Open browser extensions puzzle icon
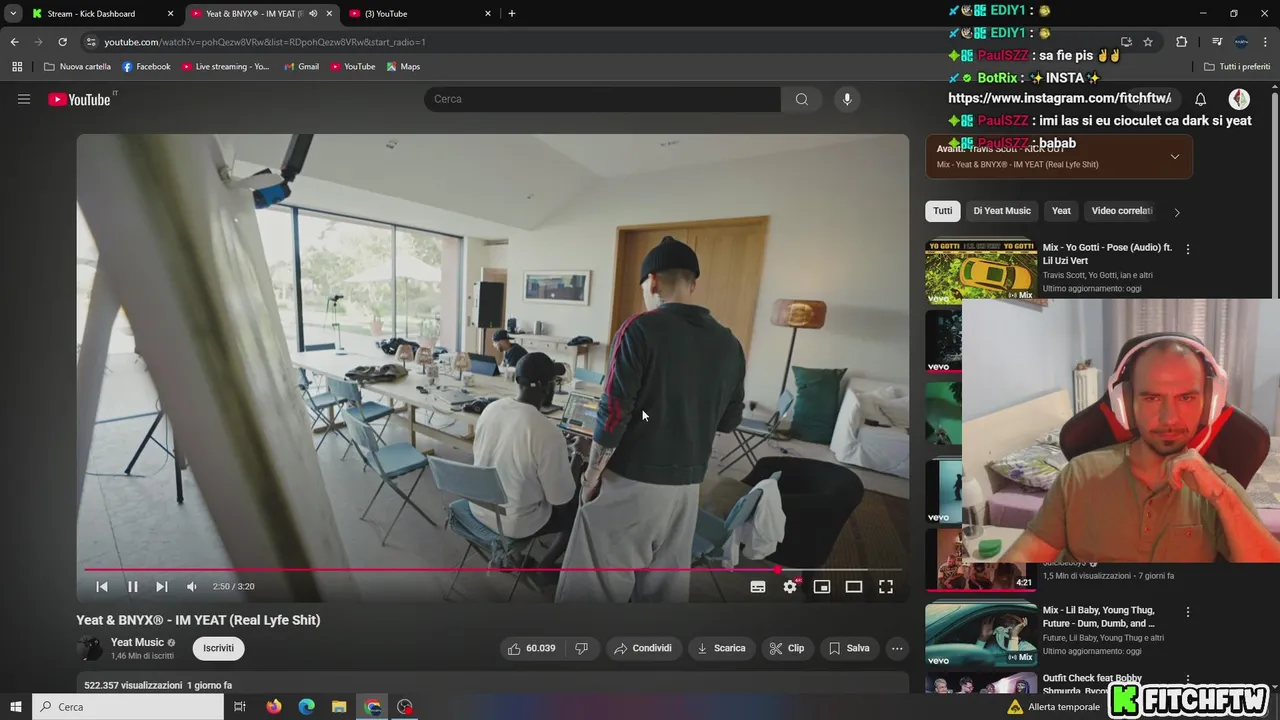 pos(1181,42)
